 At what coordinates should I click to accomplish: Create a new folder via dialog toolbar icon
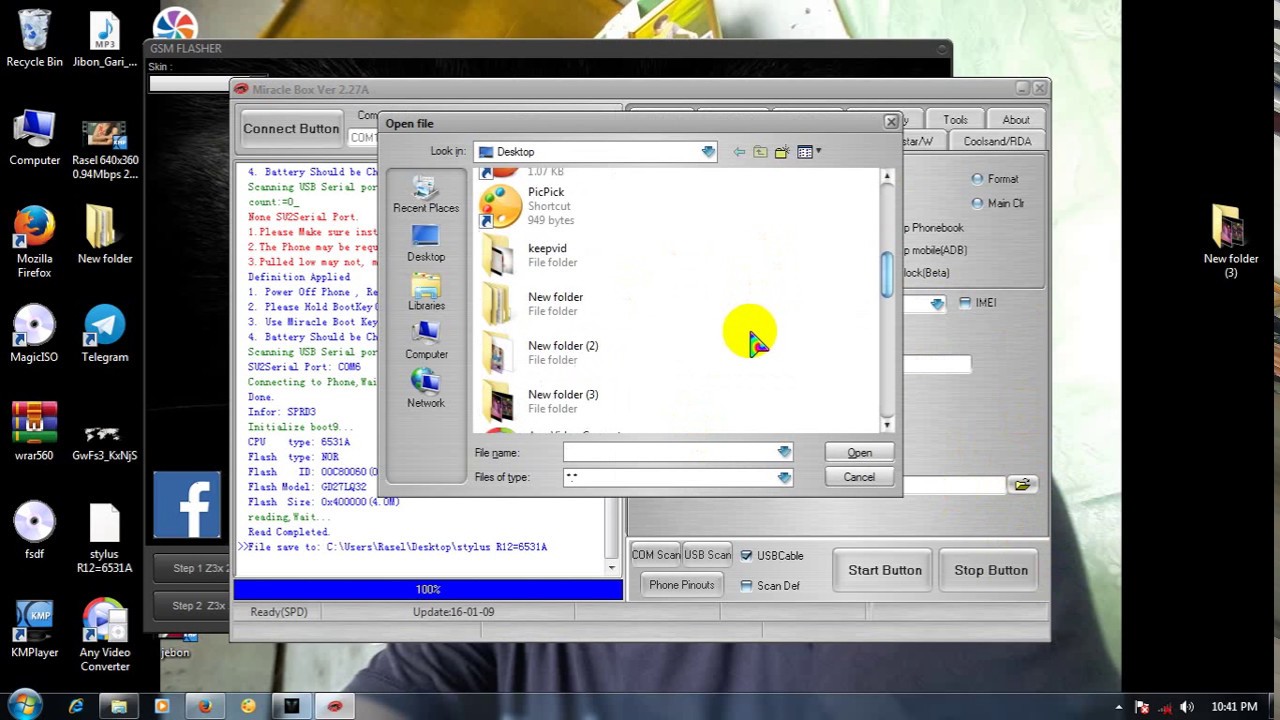point(781,152)
